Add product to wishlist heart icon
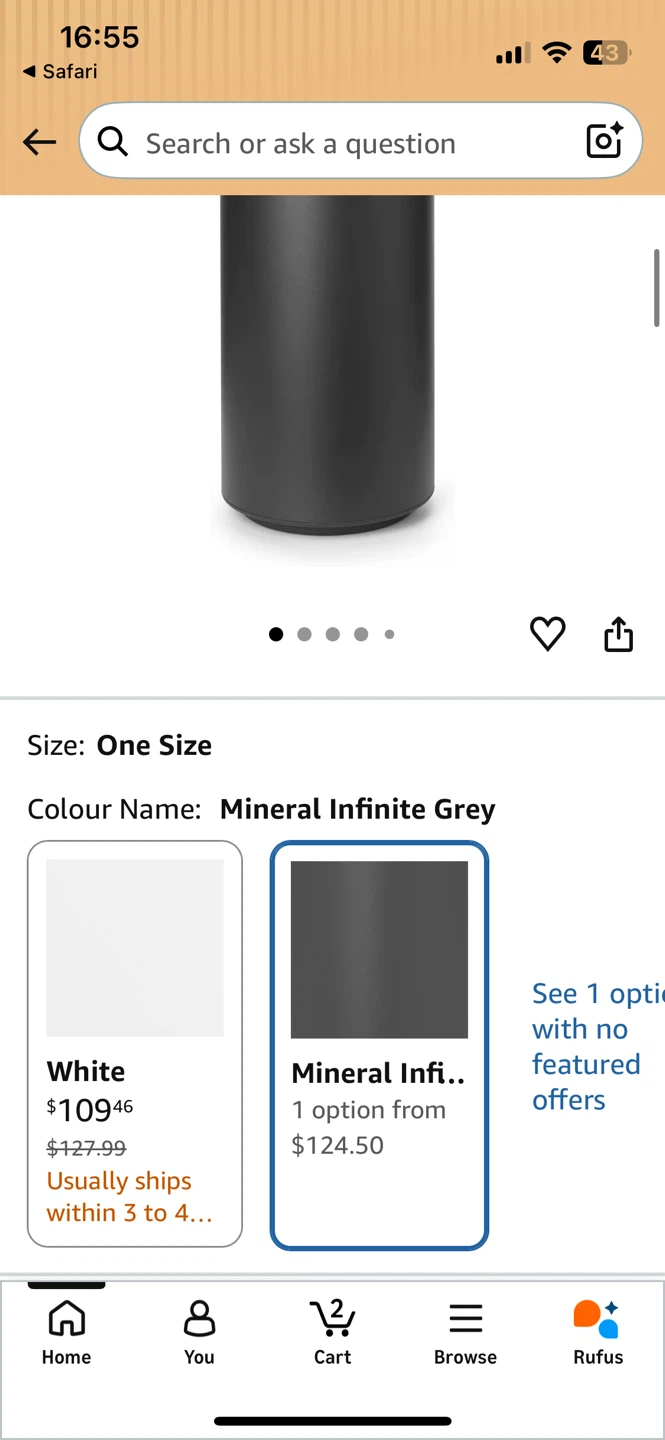 point(547,634)
